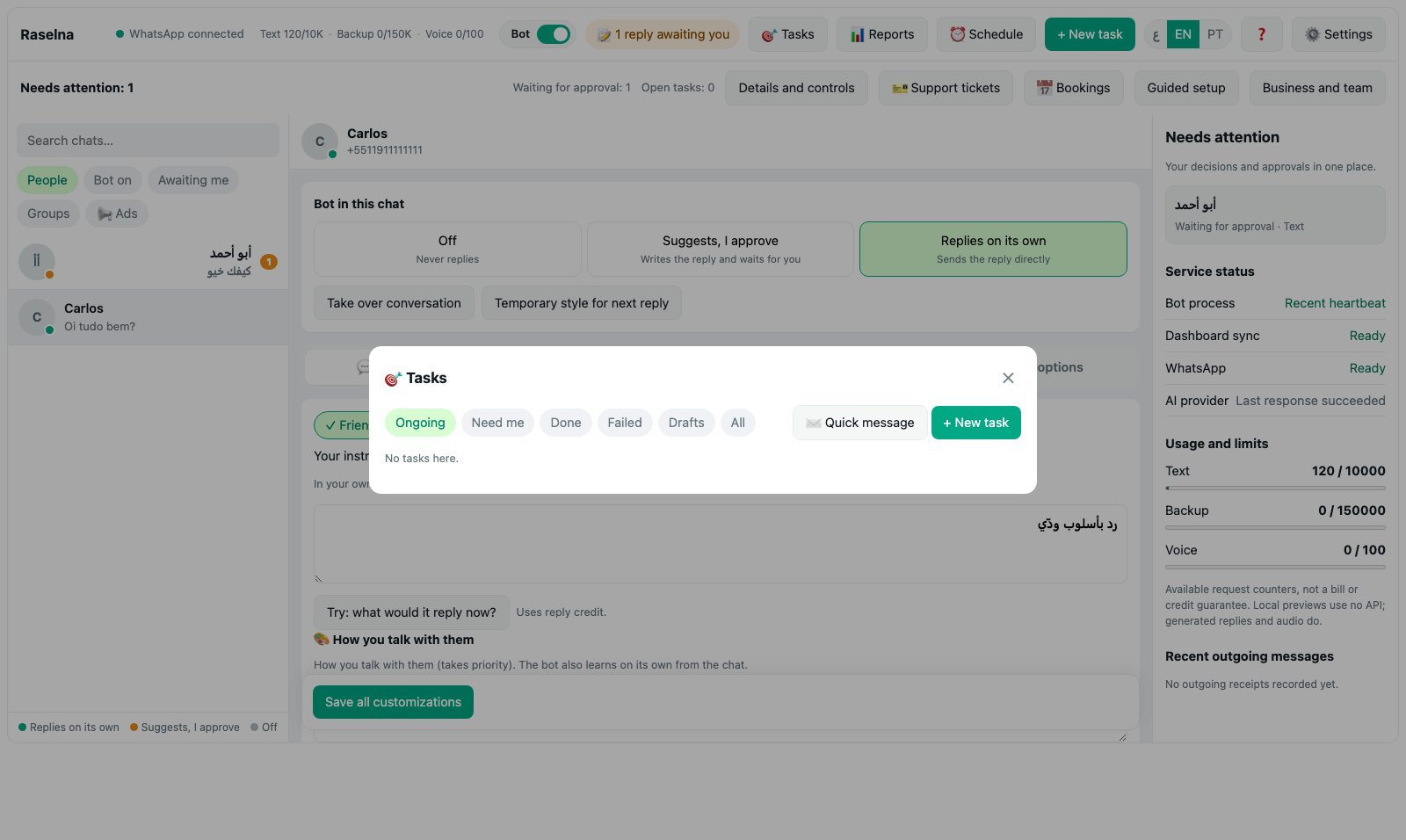Switch language to EN
This screenshot has width=1406, height=840.
(1183, 34)
